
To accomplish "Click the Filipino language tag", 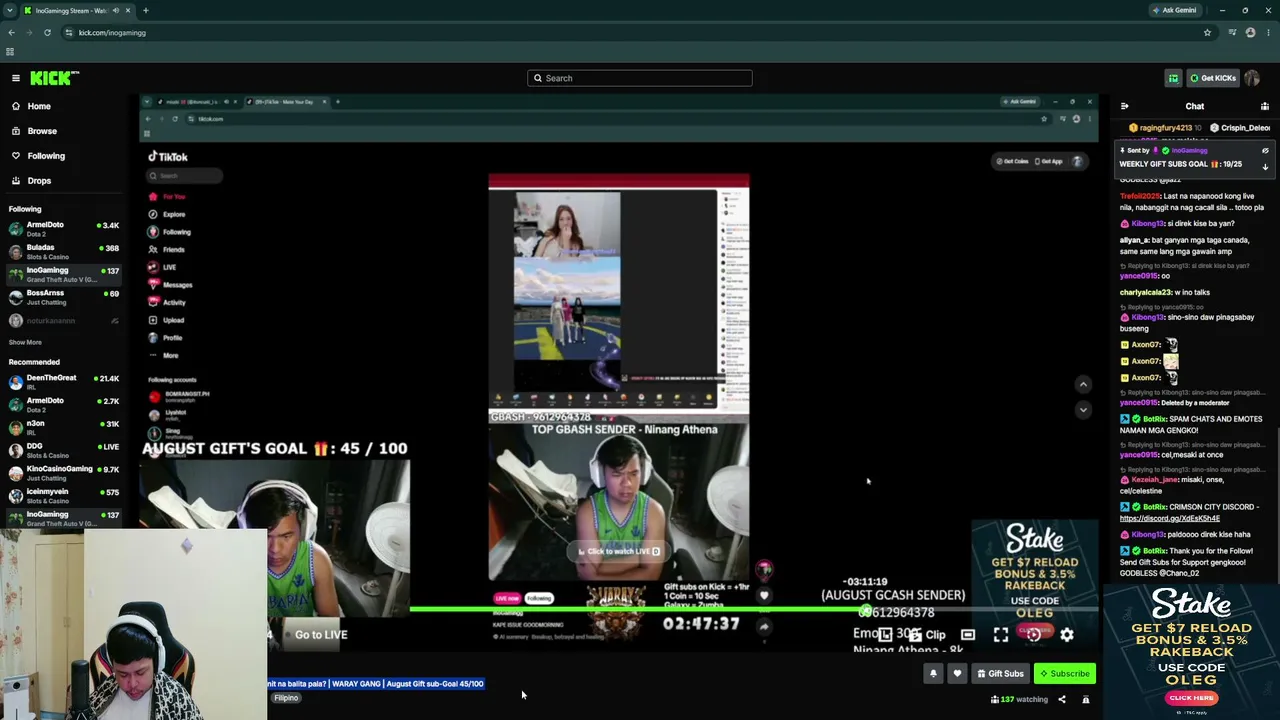I will pos(286,698).
